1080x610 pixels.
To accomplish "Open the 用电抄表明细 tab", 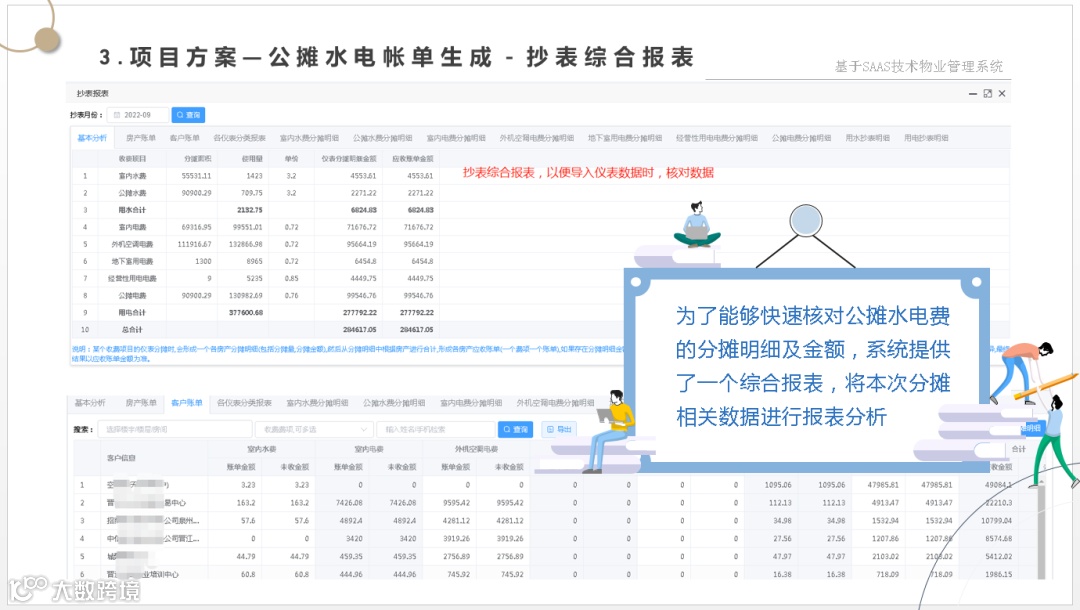I will click(x=926, y=138).
